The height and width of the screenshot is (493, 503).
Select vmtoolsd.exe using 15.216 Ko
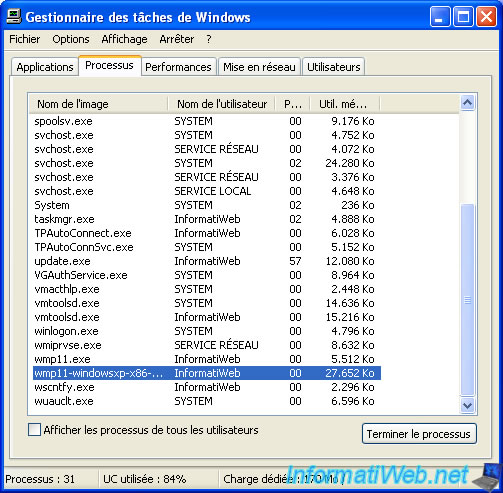pyautogui.click(x=207, y=317)
